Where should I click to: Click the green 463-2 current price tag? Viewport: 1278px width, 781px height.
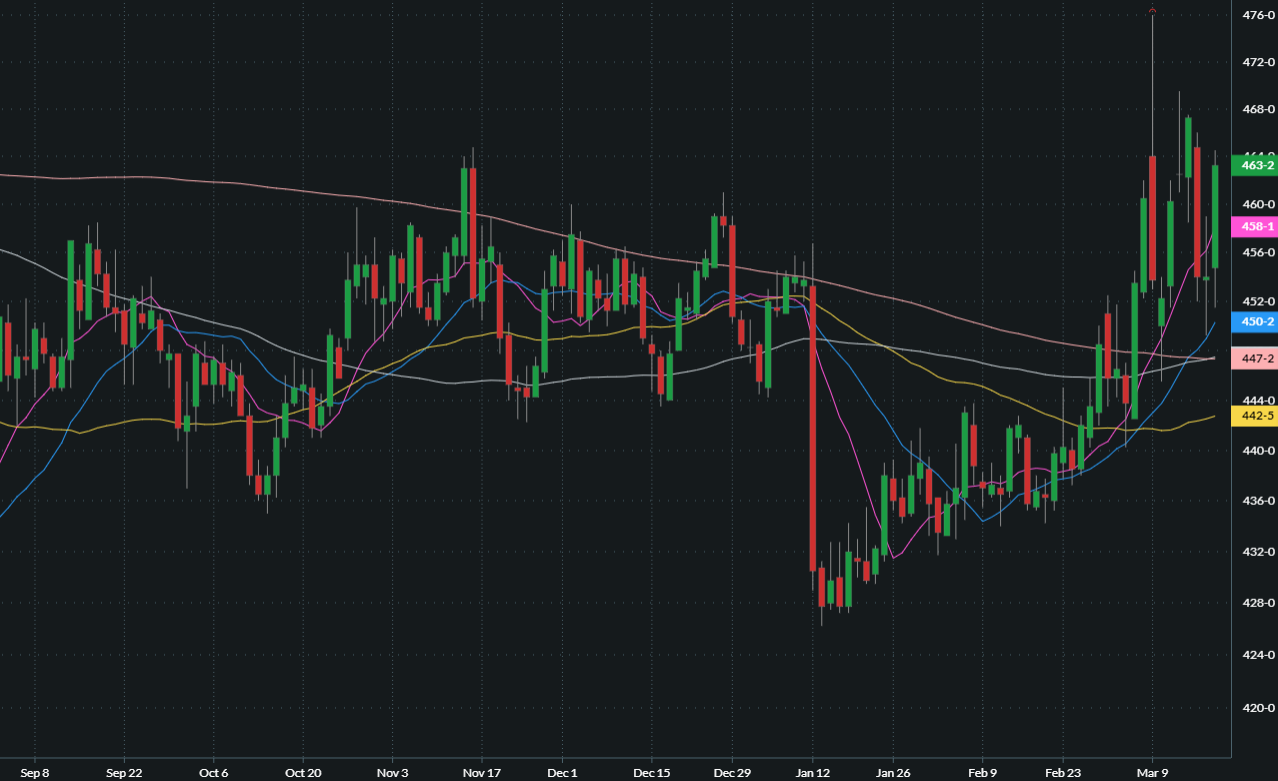[x=1256, y=165]
